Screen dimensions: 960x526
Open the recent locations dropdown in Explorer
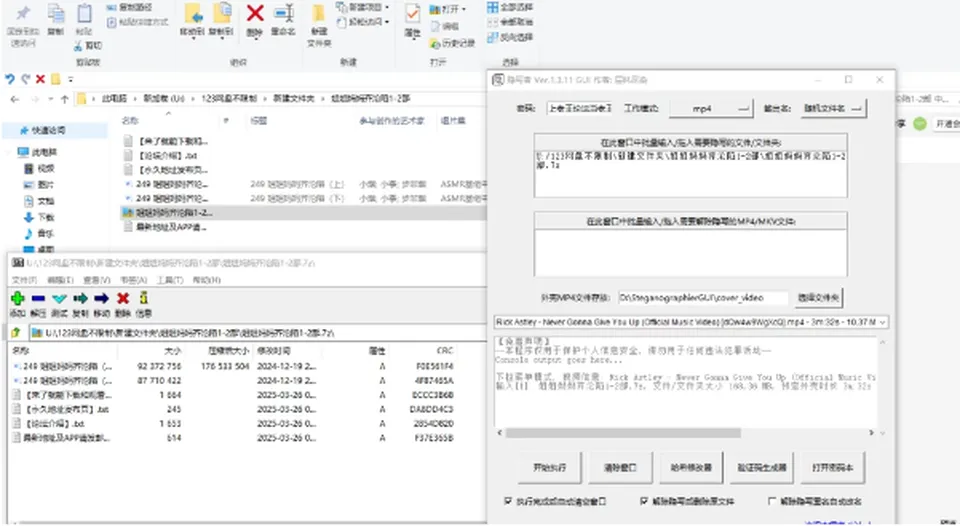[50, 99]
